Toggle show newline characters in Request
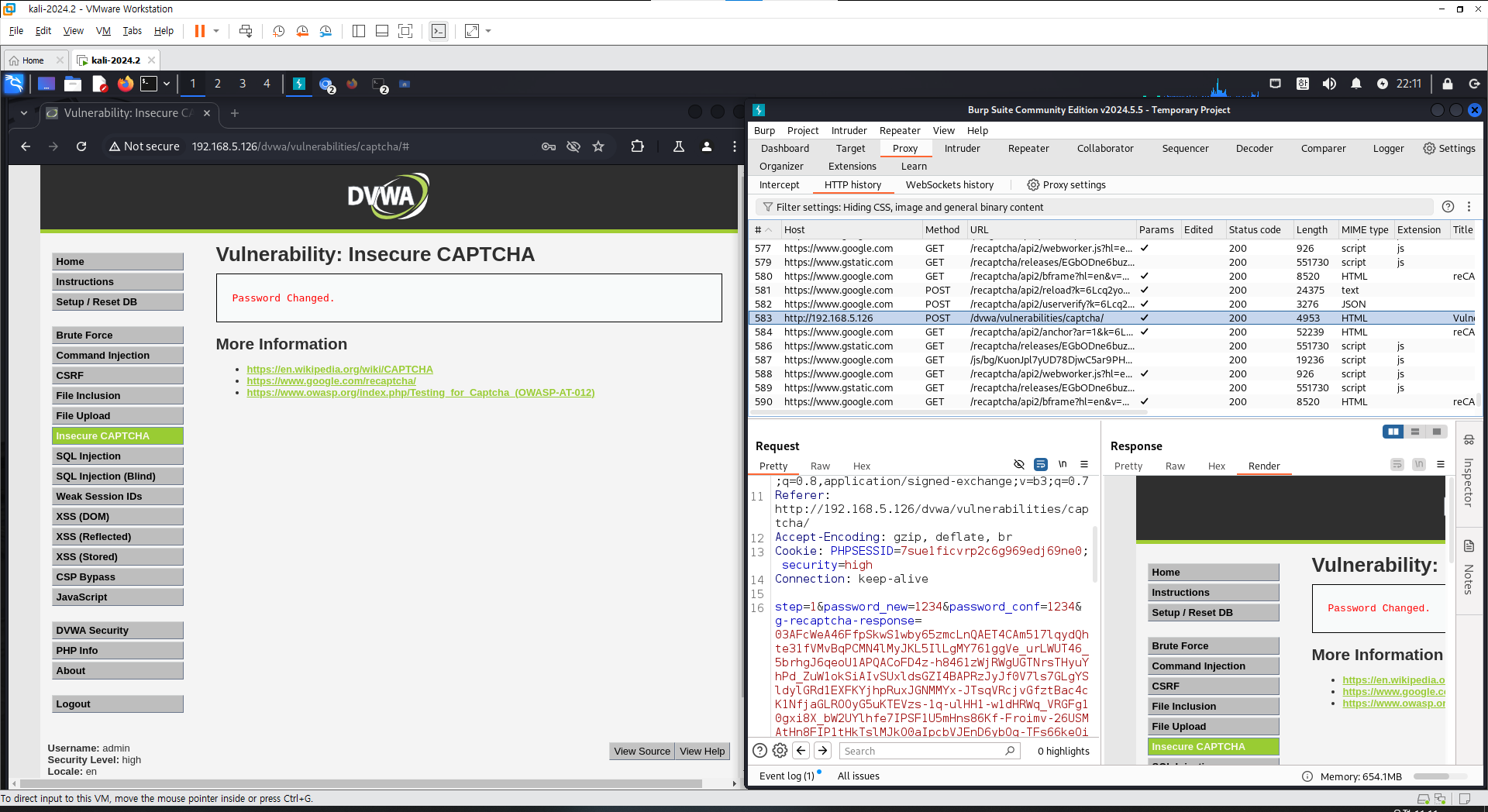This screenshot has width=1488, height=812. pyautogui.click(x=1063, y=464)
